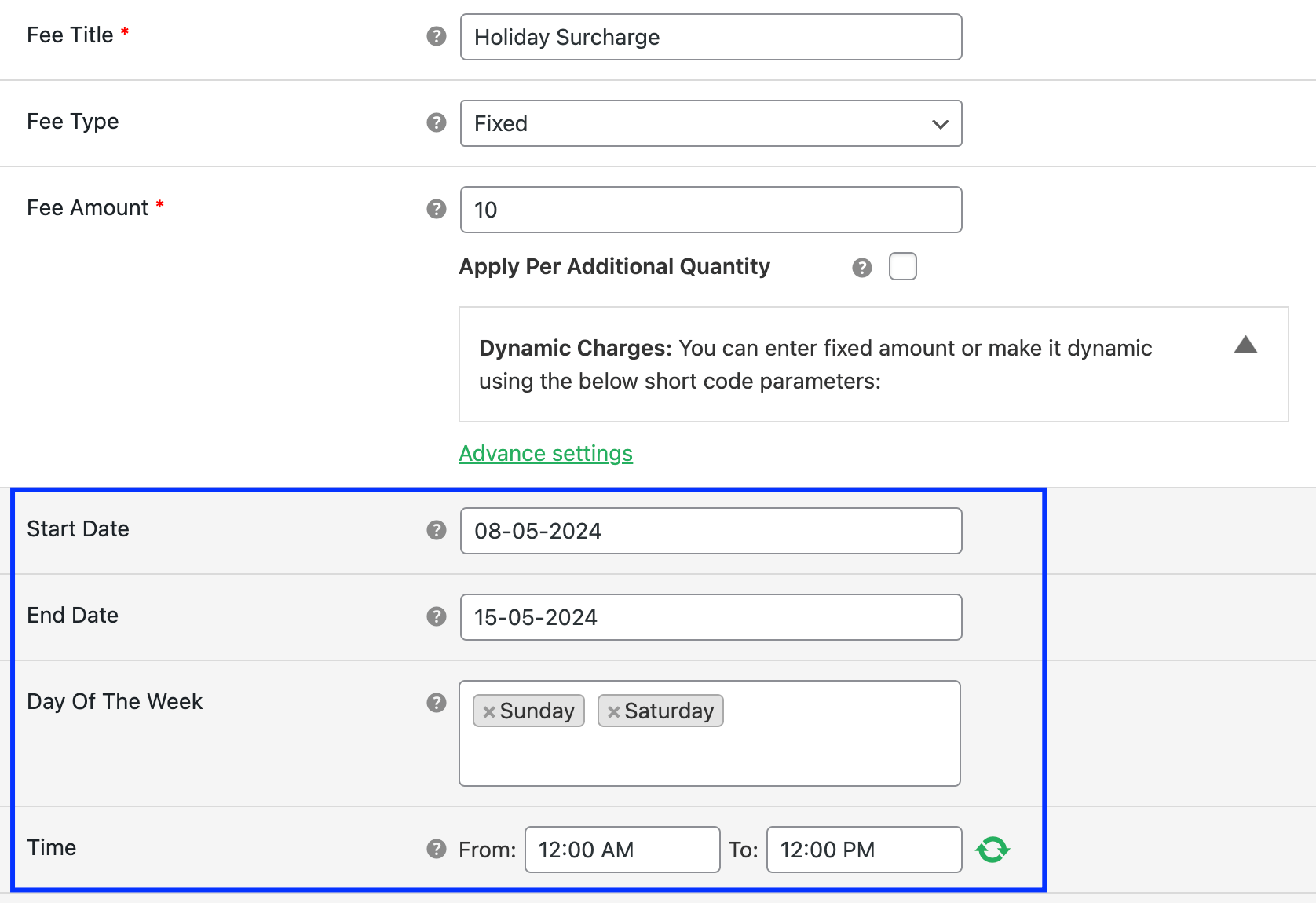Open Advance settings

coord(545,453)
